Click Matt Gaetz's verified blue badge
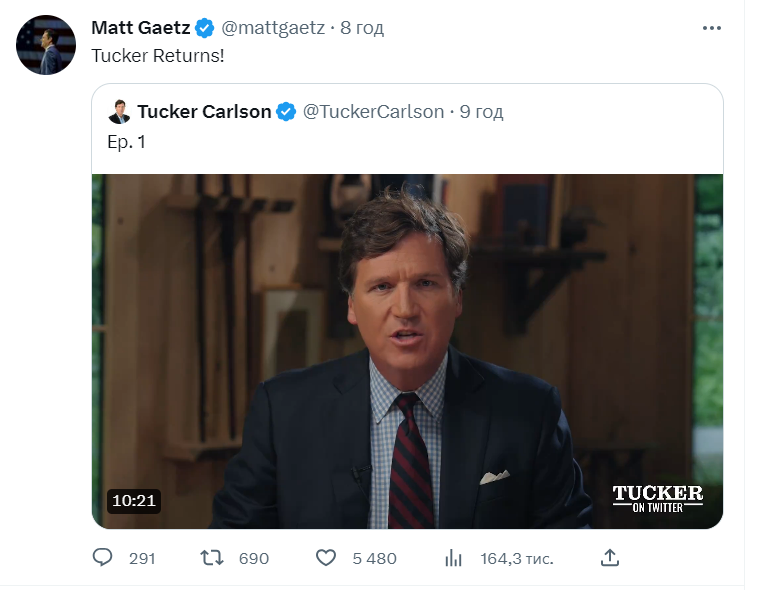 coord(205,28)
